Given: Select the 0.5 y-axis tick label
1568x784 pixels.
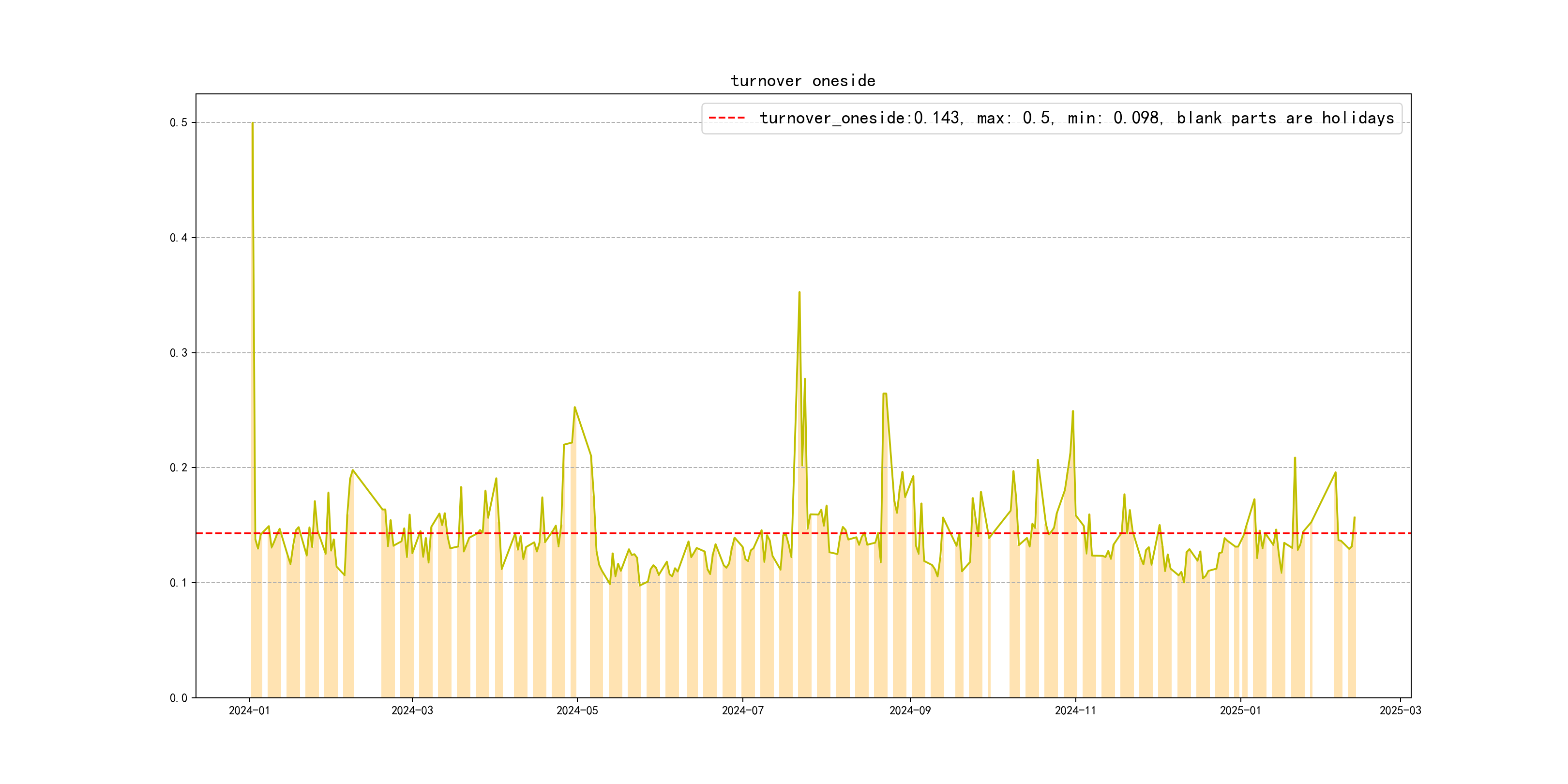Looking at the screenshot, I should (x=179, y=123).
